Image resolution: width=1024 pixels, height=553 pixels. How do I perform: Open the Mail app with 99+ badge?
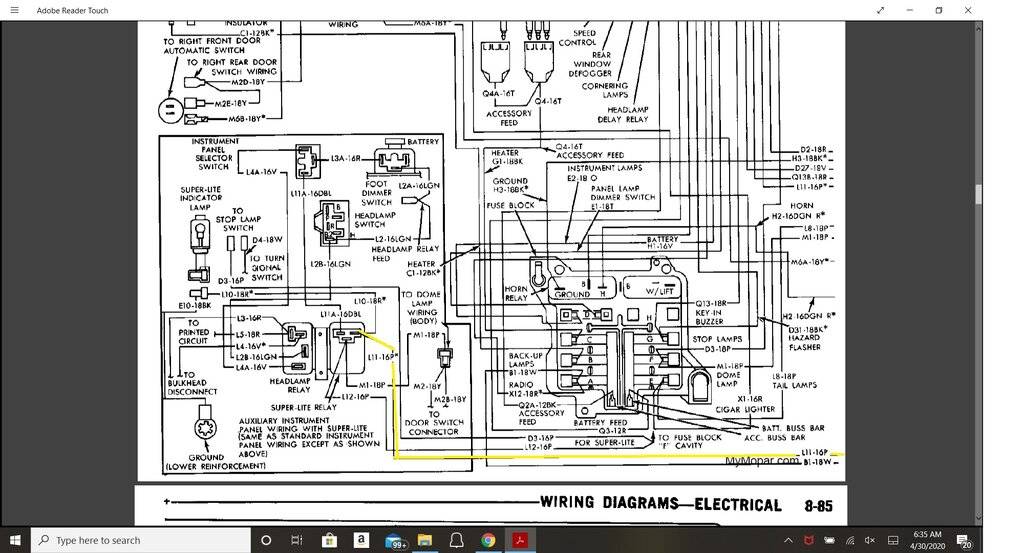(x=394, y=540)
